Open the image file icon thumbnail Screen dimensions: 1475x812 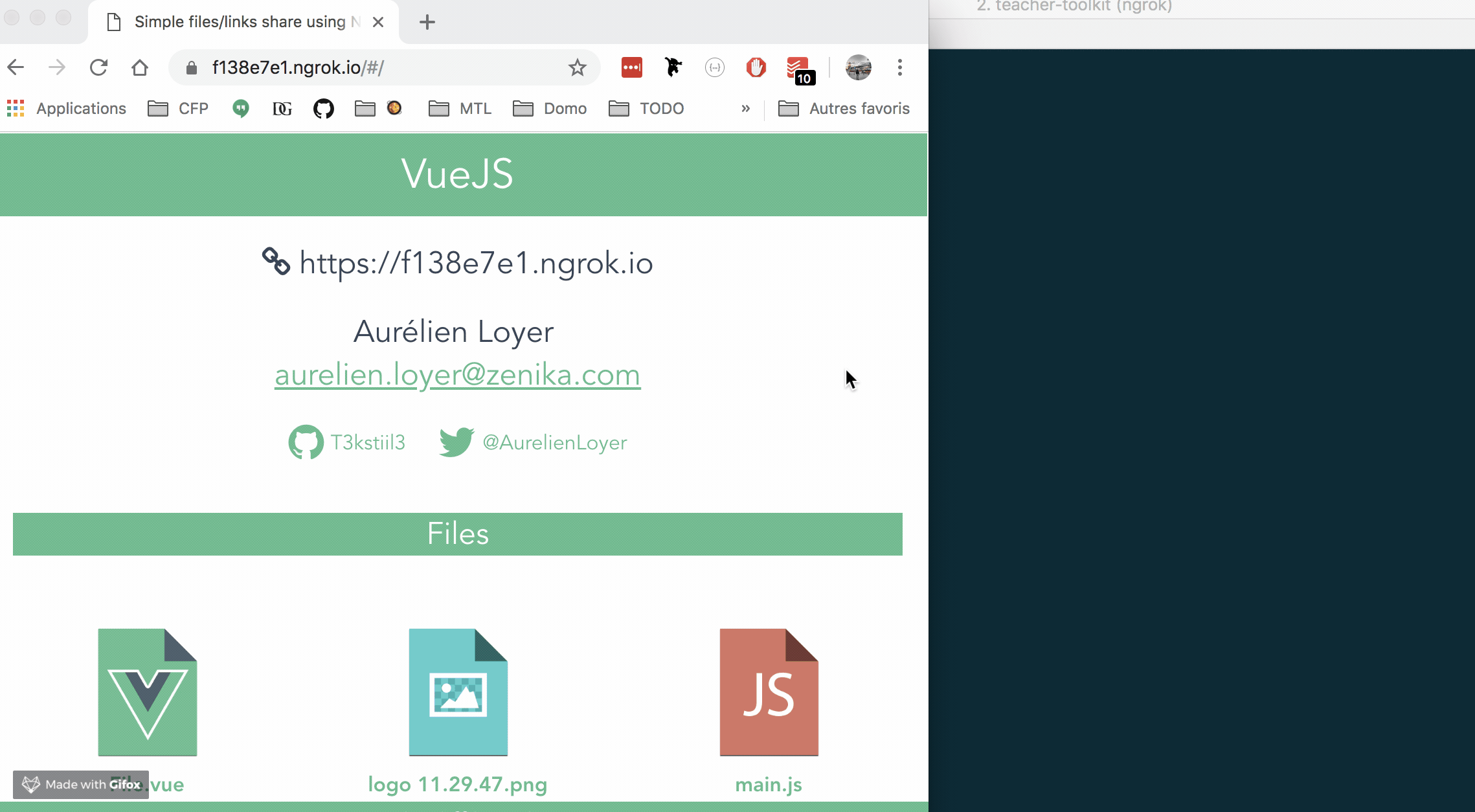coord(458,692)
